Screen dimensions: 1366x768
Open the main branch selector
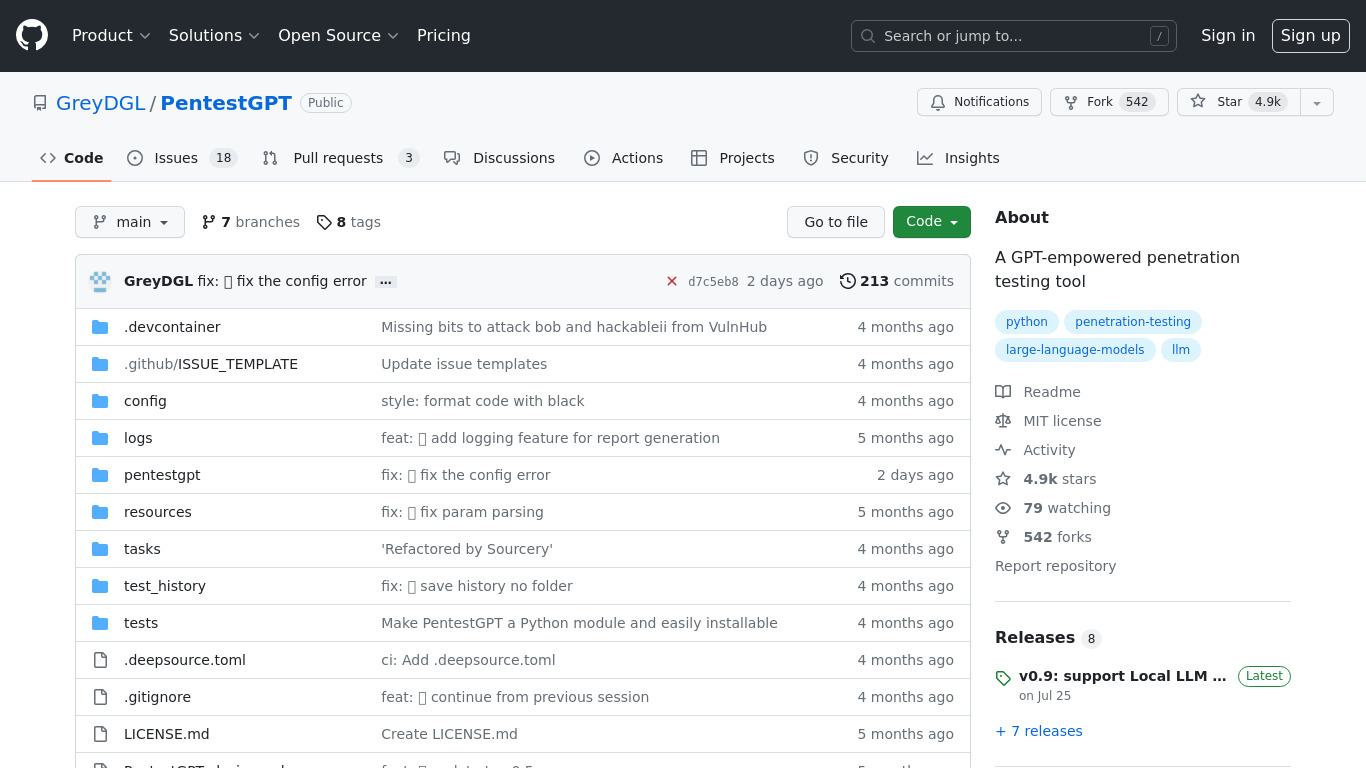click(x=130, y=222)
